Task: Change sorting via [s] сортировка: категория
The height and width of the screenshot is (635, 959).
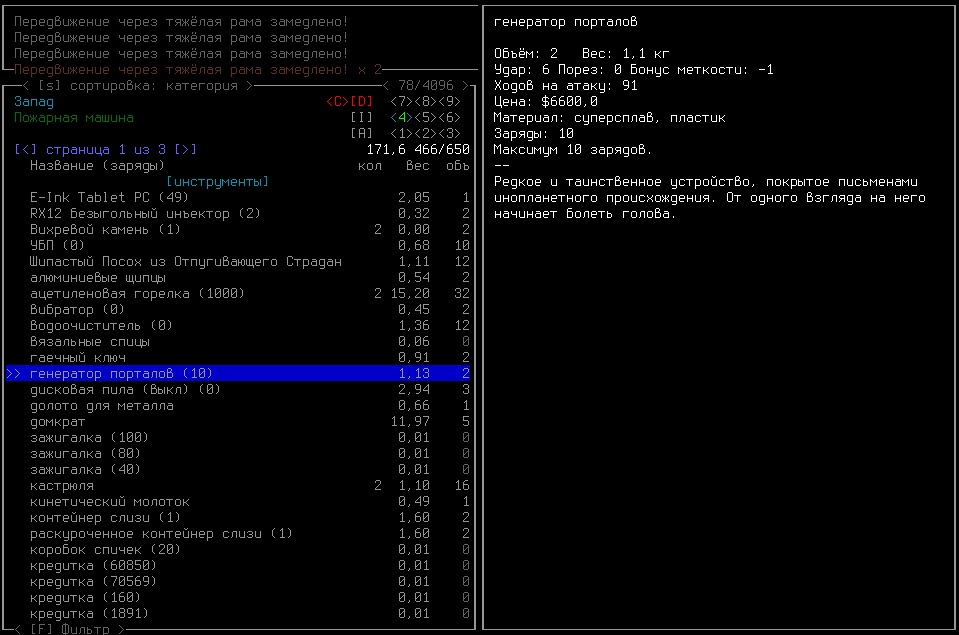Action: point(138,86)
